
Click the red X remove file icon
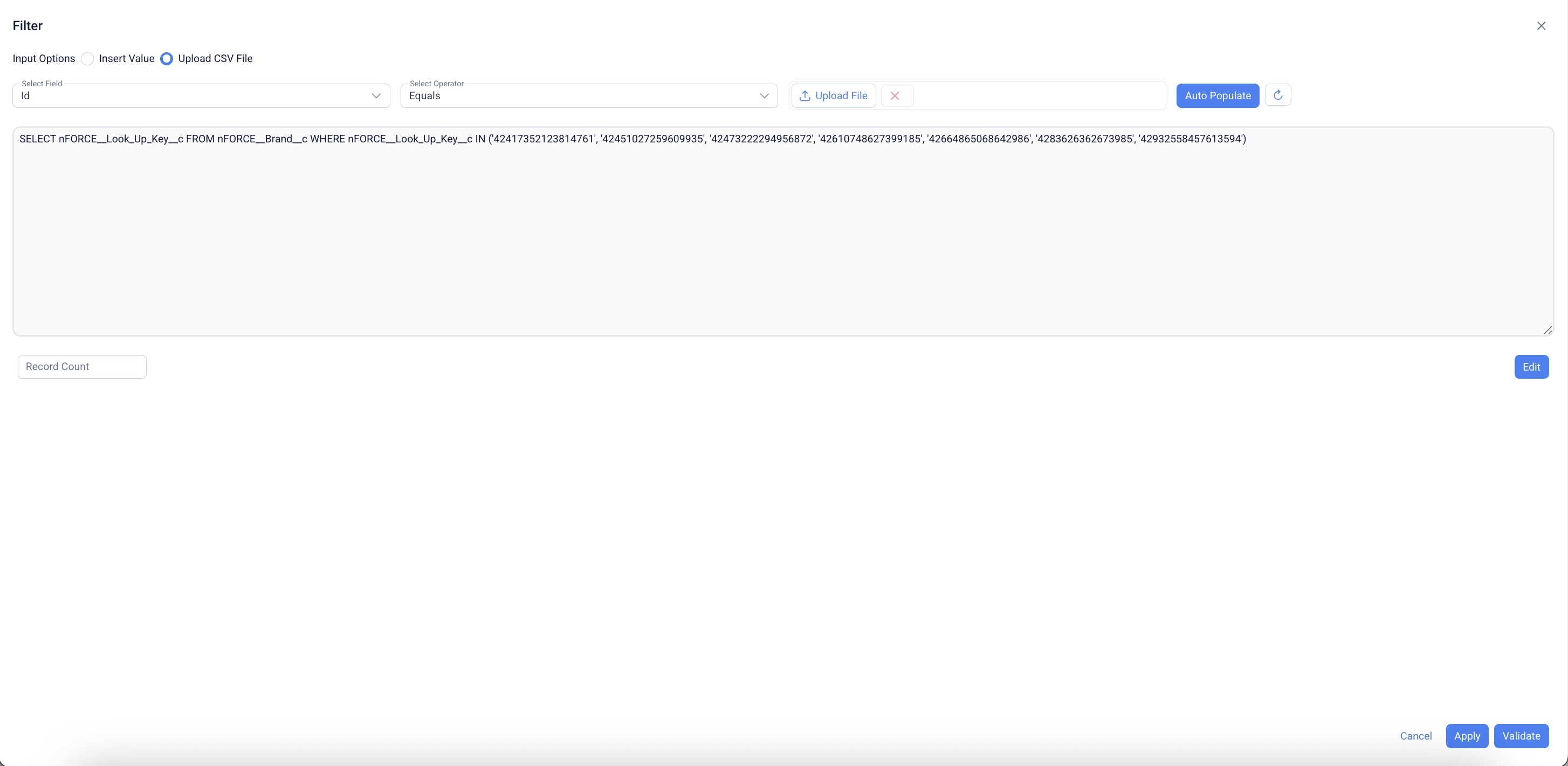click(x=895, y=95)
